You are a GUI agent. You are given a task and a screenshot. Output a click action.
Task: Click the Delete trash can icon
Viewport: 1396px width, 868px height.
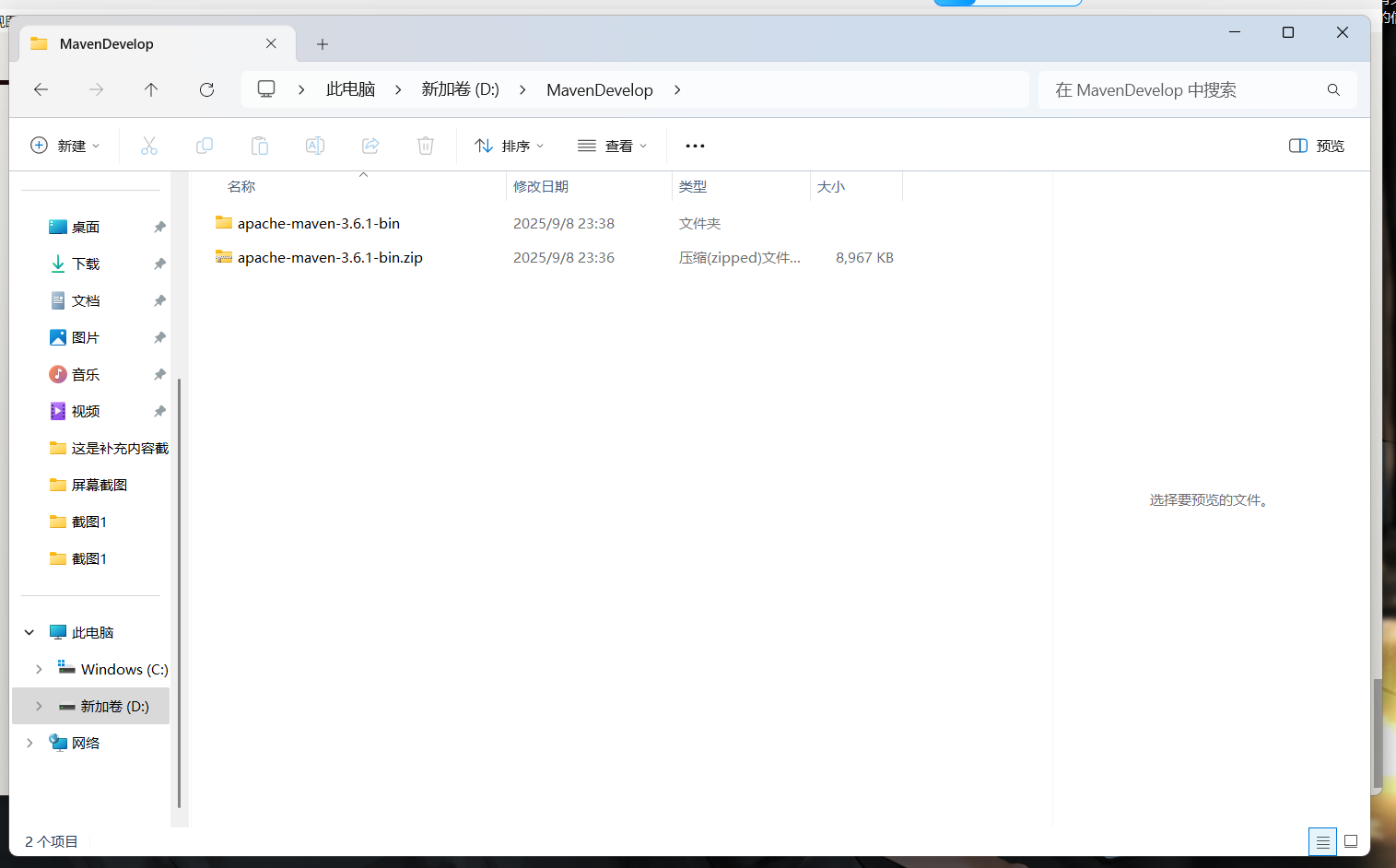426,146
